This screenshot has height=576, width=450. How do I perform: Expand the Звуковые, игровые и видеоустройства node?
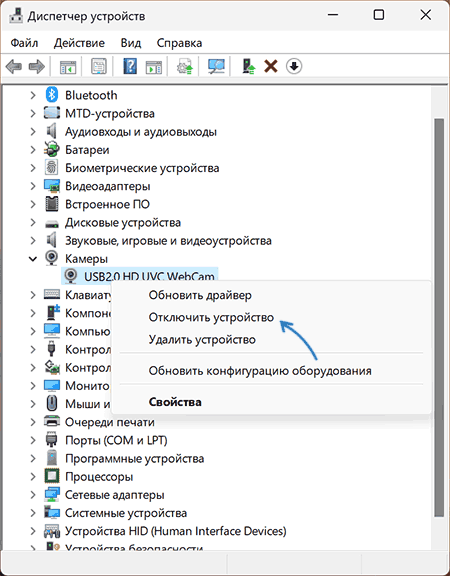tap(33, 240)
